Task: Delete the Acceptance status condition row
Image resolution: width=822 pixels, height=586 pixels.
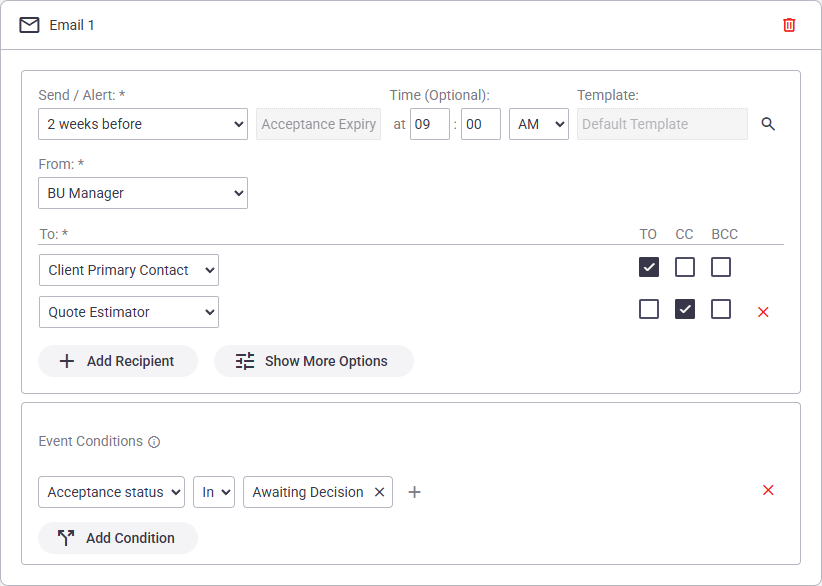Action: [x=768, y=490]
